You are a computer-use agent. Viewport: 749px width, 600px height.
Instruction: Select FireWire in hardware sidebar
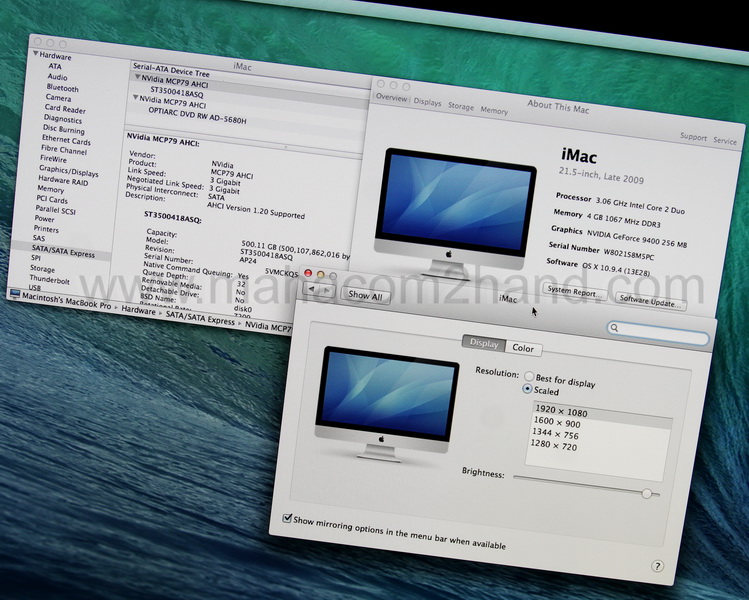click(x=53, y=158)
